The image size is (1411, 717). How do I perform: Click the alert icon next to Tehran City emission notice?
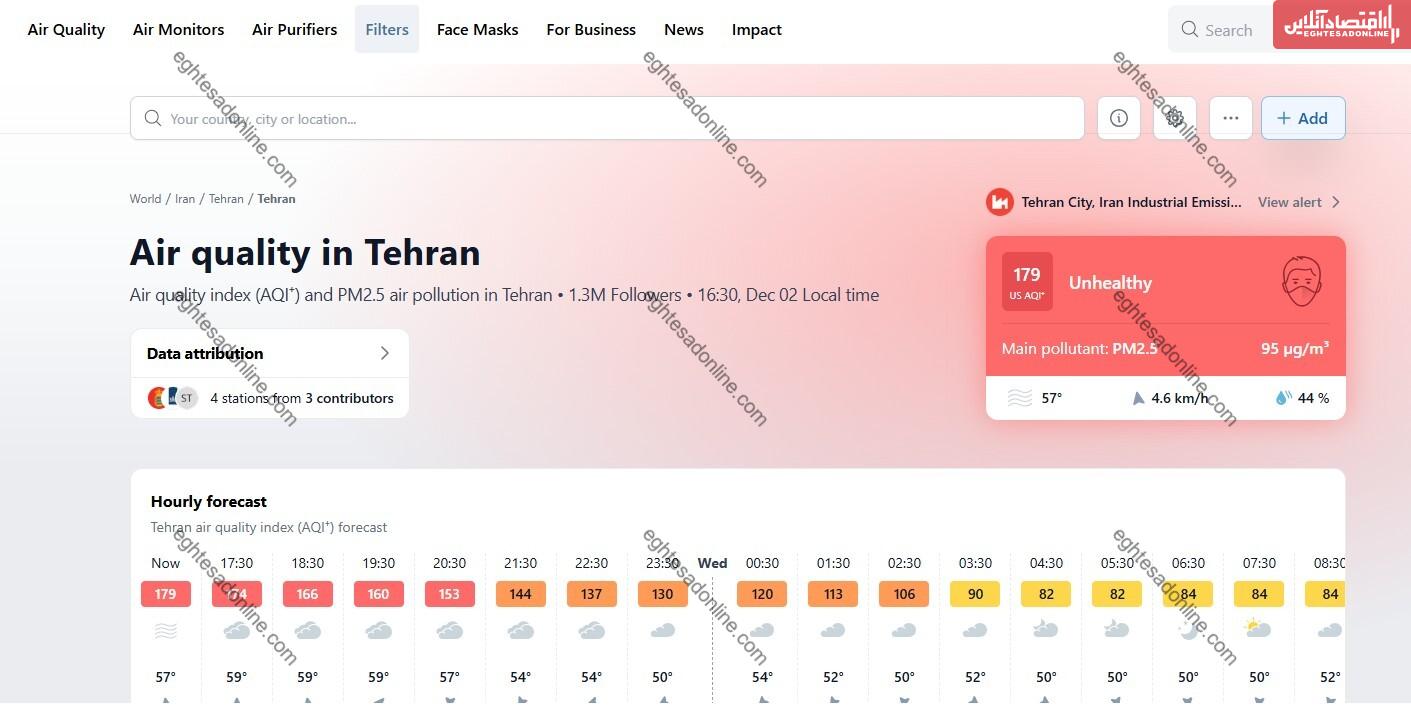(x=999, y=201)
